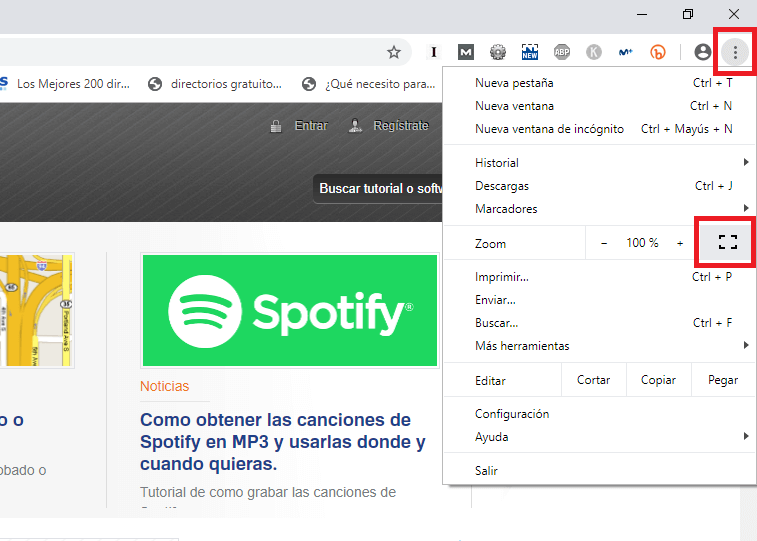
Task: Click the user icon beside Regístrate
Action: 355,126
